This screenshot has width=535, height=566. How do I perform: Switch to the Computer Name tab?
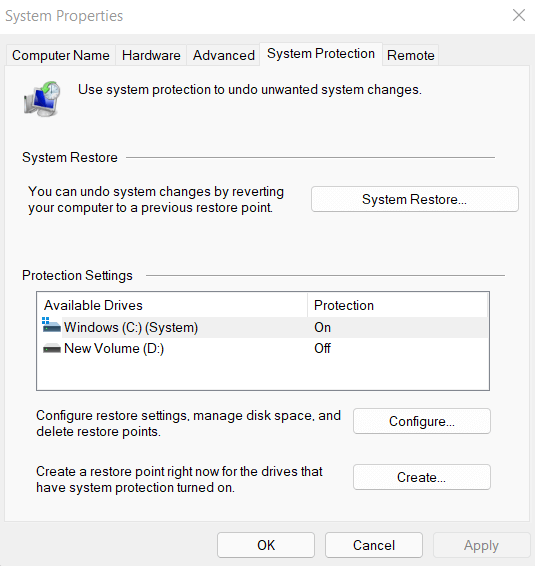61,55
